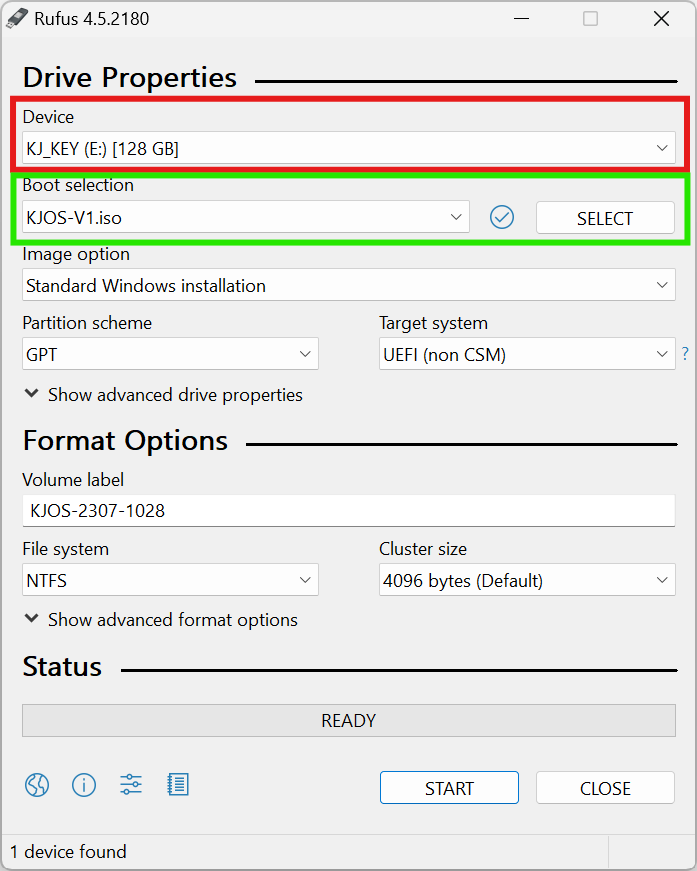Open the settings sliders icon

(x=131, y=785)
